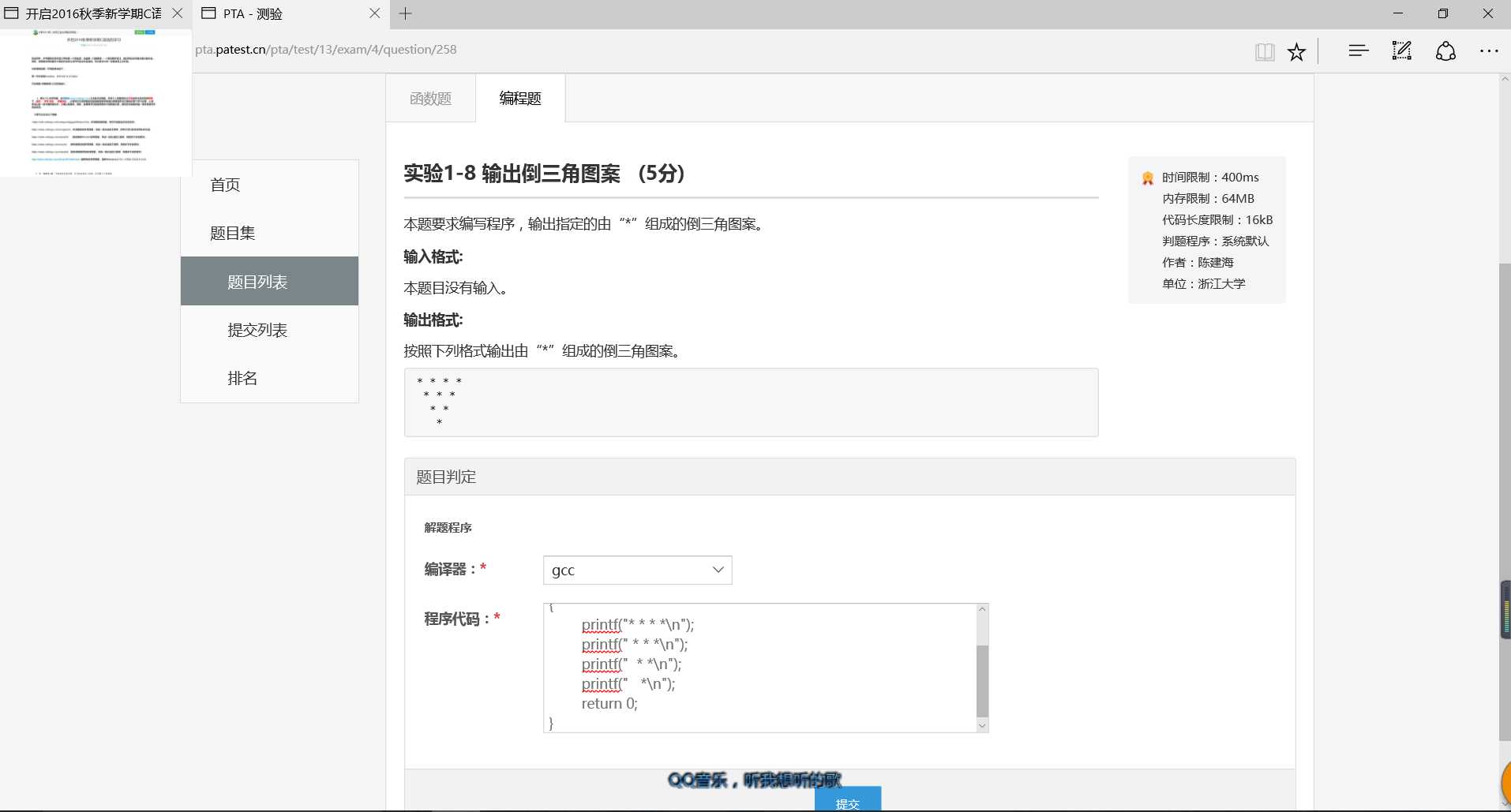Viewport: 1511px width, 812px height.
Task: Click the page scroll up arrow
Action: tap(1505, 80)
